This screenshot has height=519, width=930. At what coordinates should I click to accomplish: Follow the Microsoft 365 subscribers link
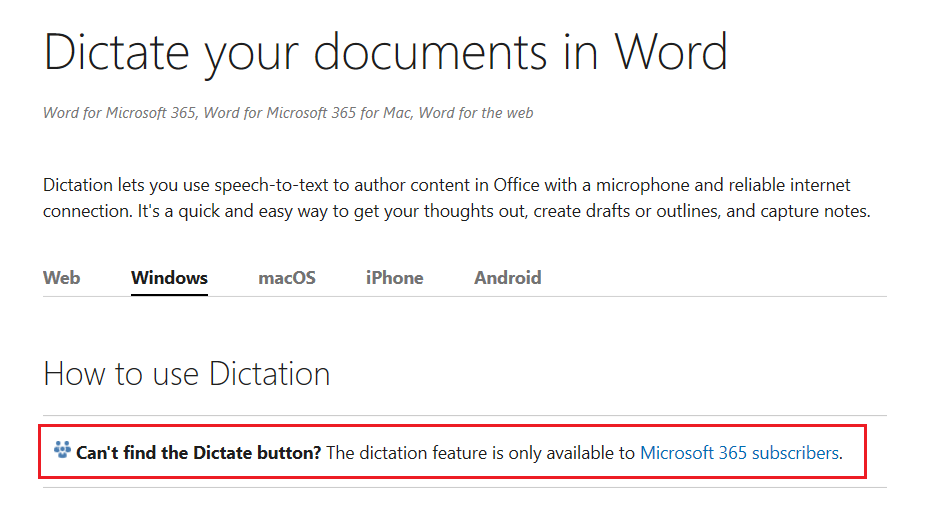740,453
